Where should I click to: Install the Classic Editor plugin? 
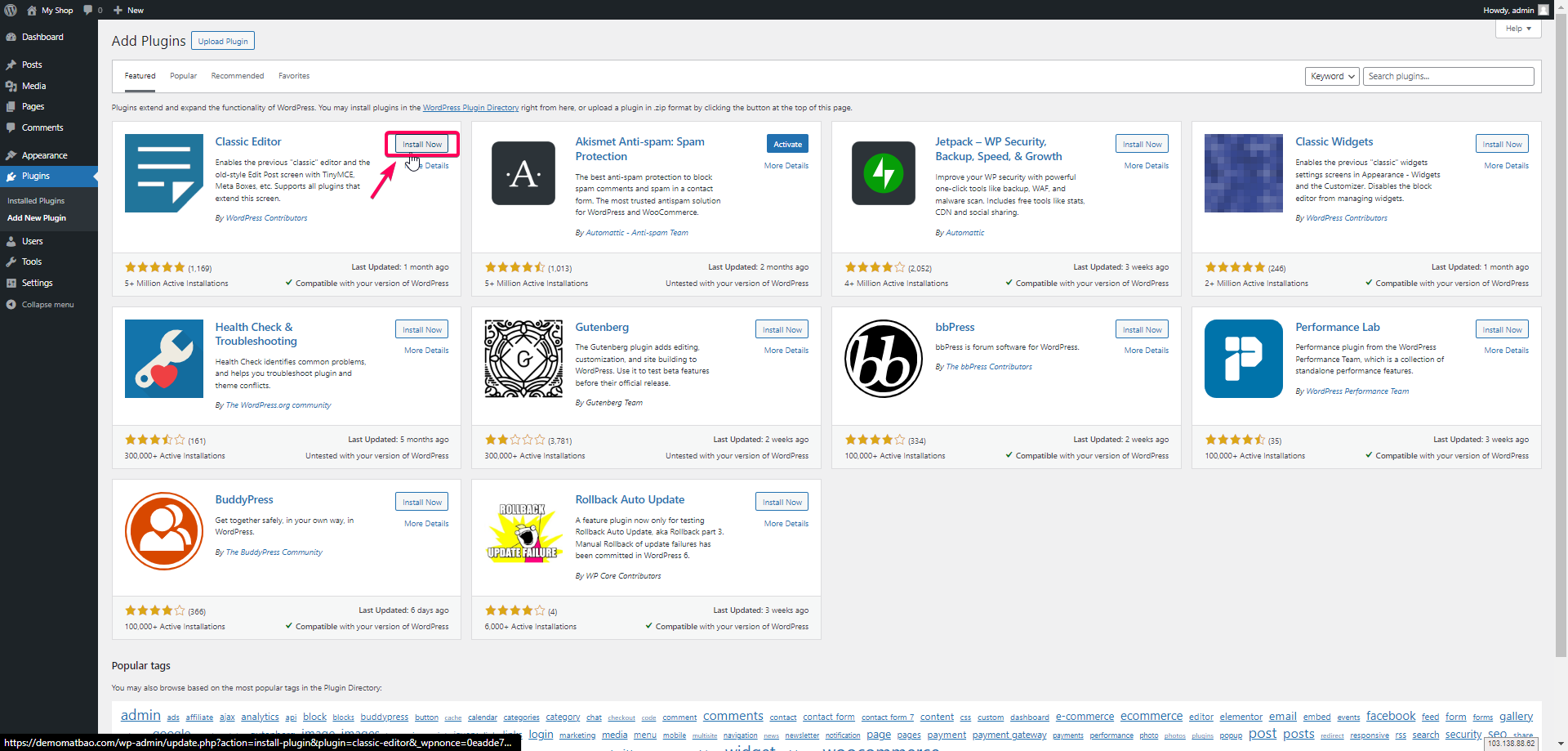pyautogui.click(x=422, y=144)
